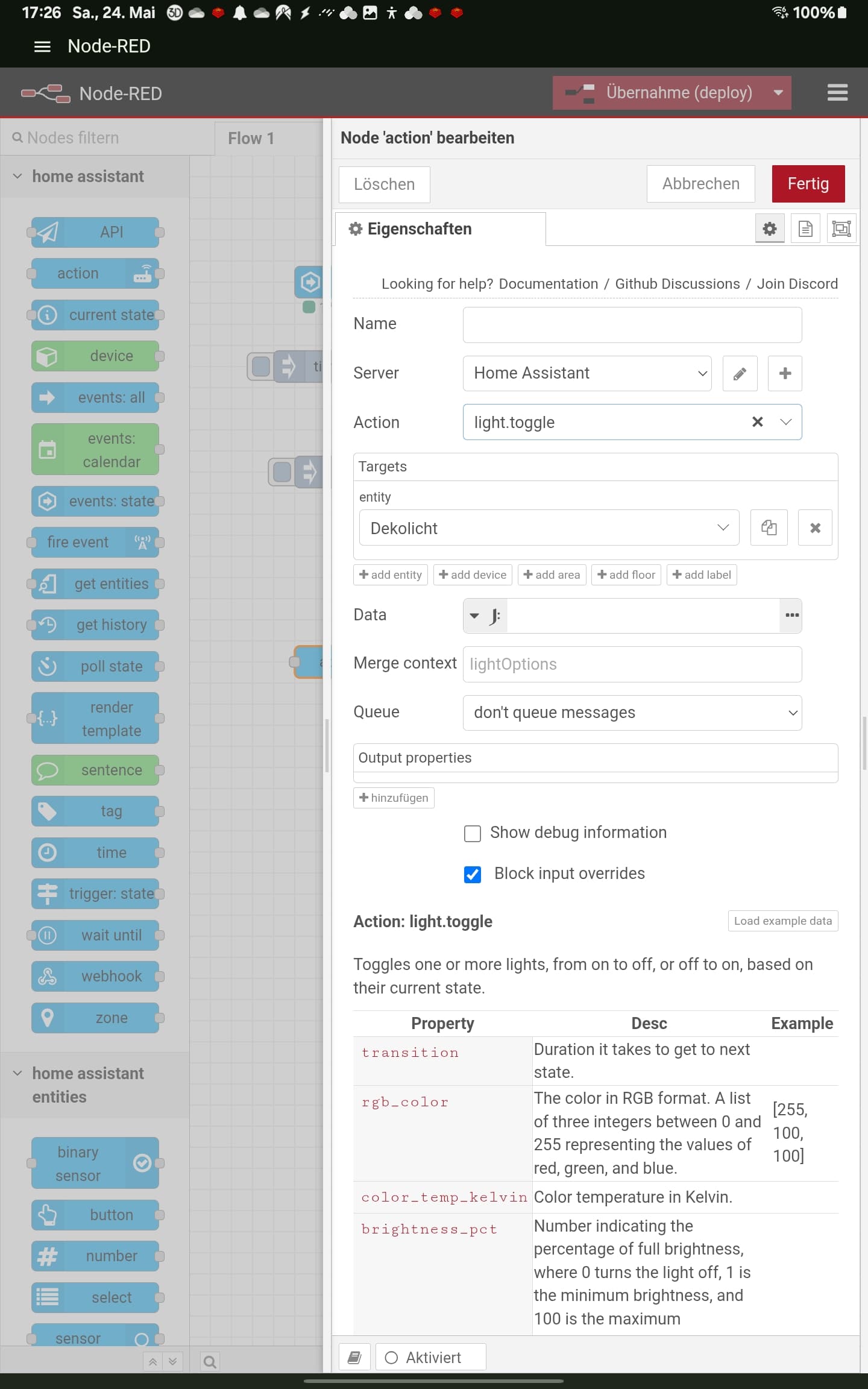The image size is (868, 1389).
Task: Select the device palette node
Action: pyautogui.click(x=95, y=356)
